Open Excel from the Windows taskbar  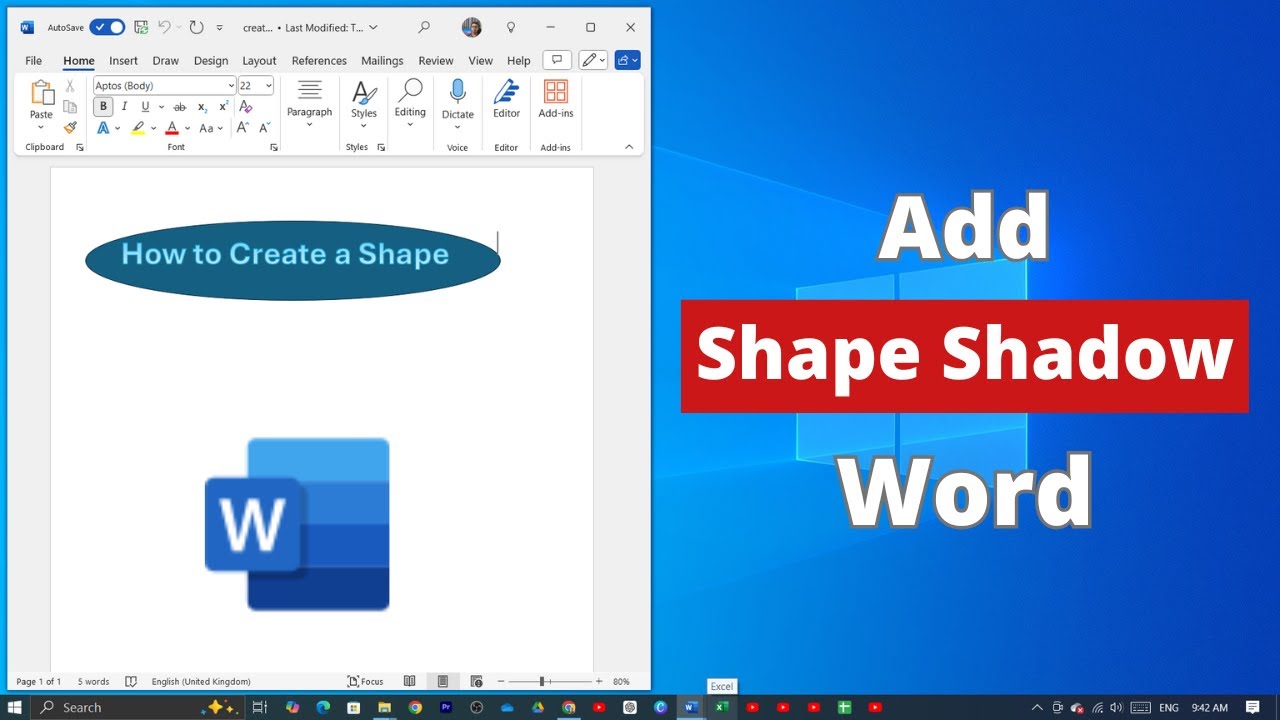pyautogui.click(x=721, y=707)
